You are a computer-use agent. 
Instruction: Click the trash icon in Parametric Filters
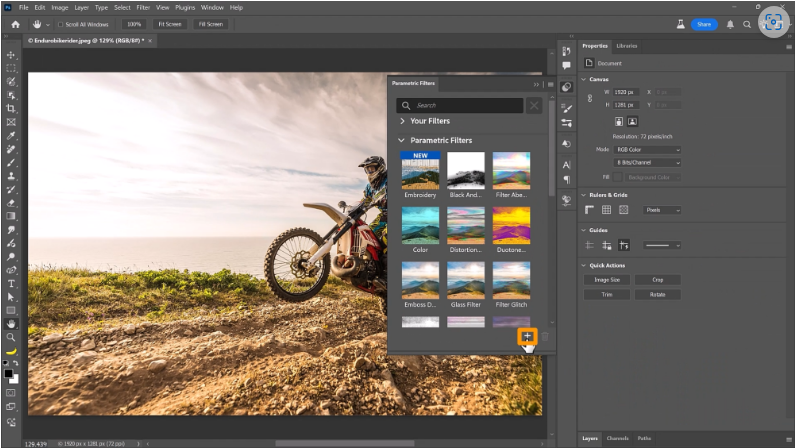click(x=545, y=337)
